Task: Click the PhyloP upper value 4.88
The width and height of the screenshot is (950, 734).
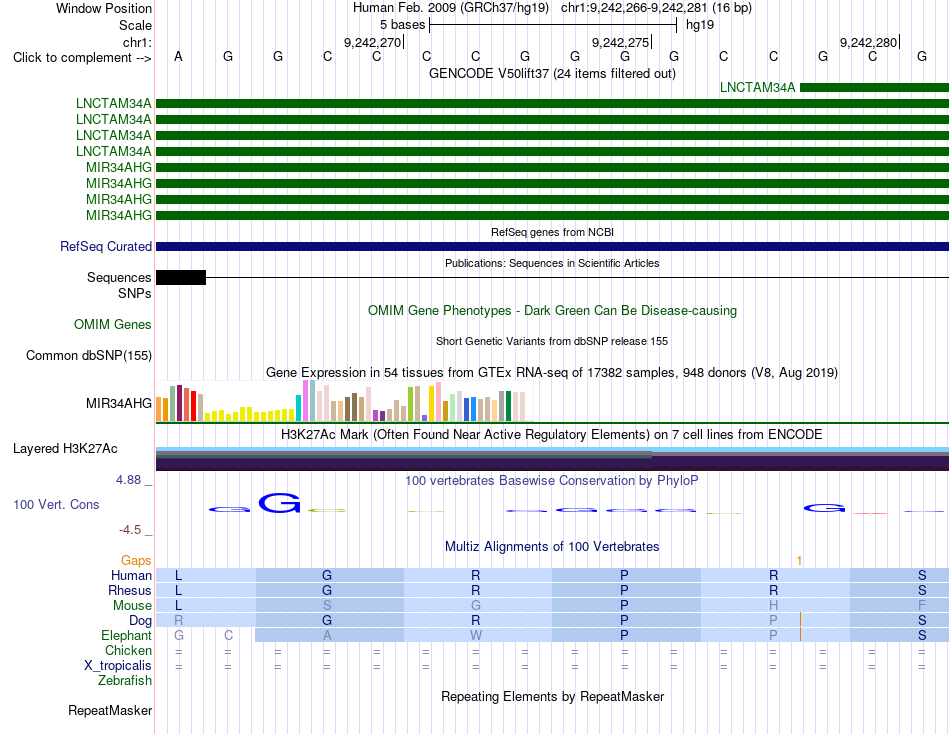Action: [128, 480]
